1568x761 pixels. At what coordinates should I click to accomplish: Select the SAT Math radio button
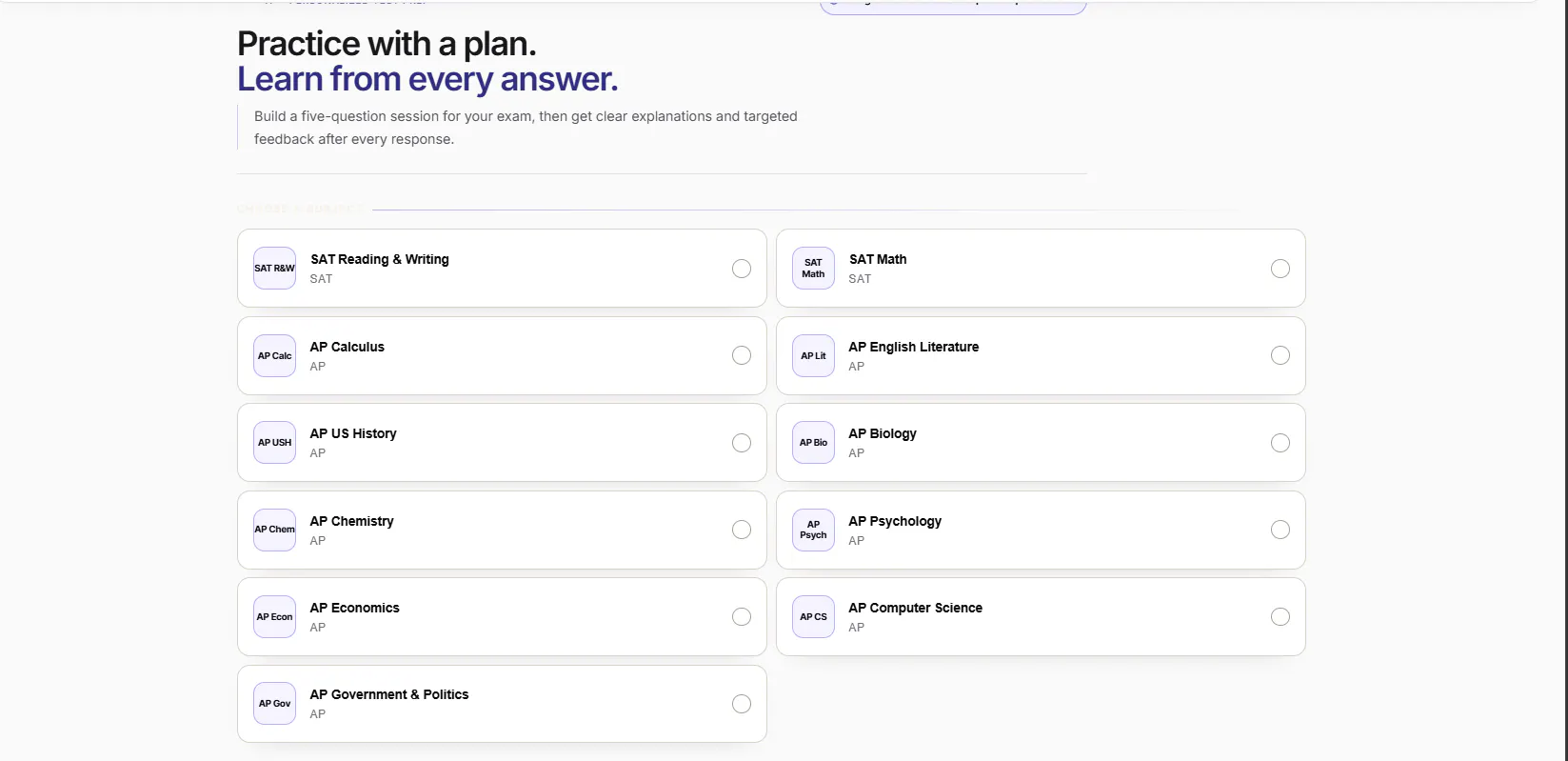pyautogui.click(x=1280, y=269)
